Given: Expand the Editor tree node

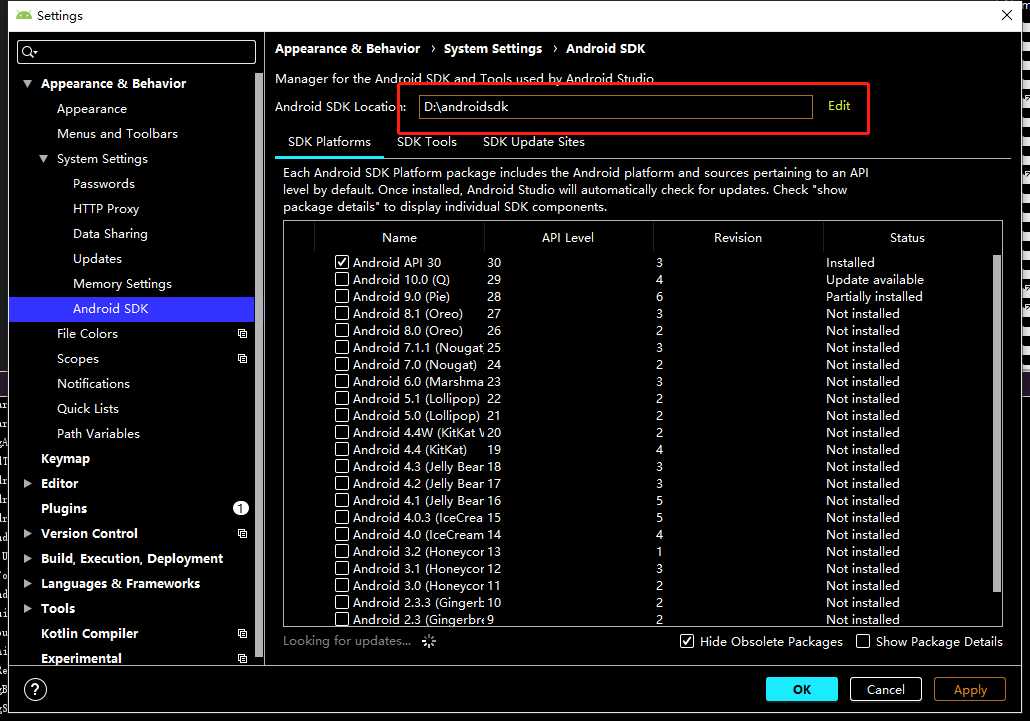Looking at the screenshot, I should [28, 483].
